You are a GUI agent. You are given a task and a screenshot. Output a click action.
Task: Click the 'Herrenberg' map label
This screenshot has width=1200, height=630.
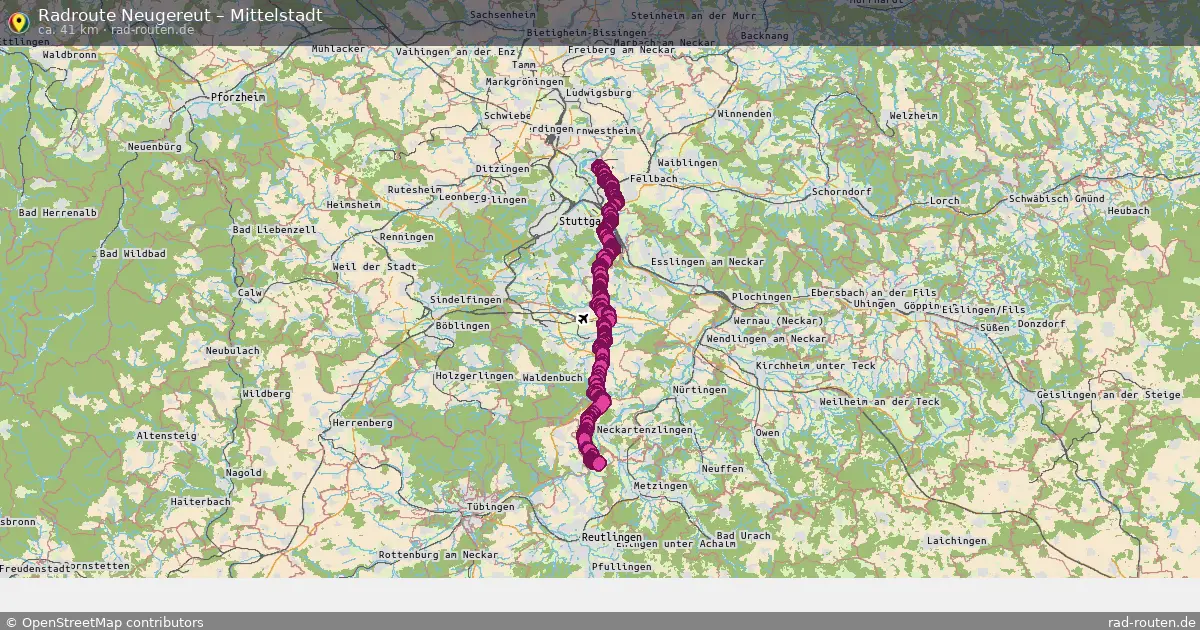362,423
